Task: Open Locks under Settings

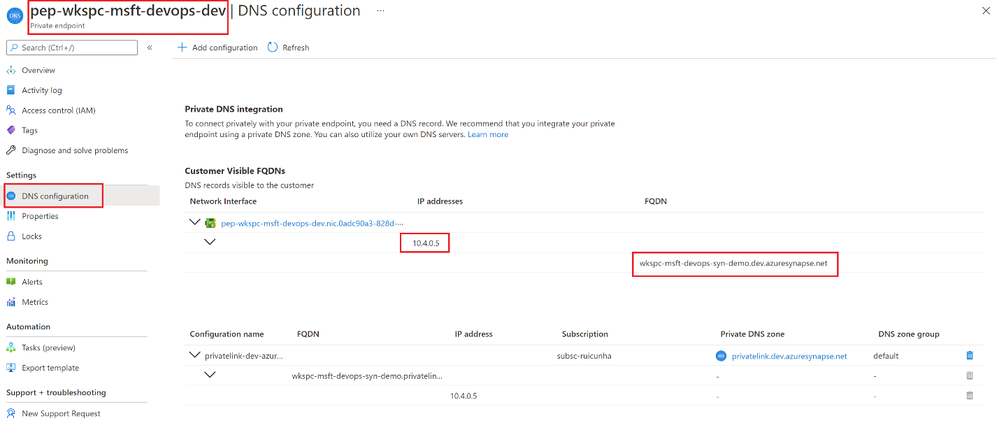Action: click(32, 236)
